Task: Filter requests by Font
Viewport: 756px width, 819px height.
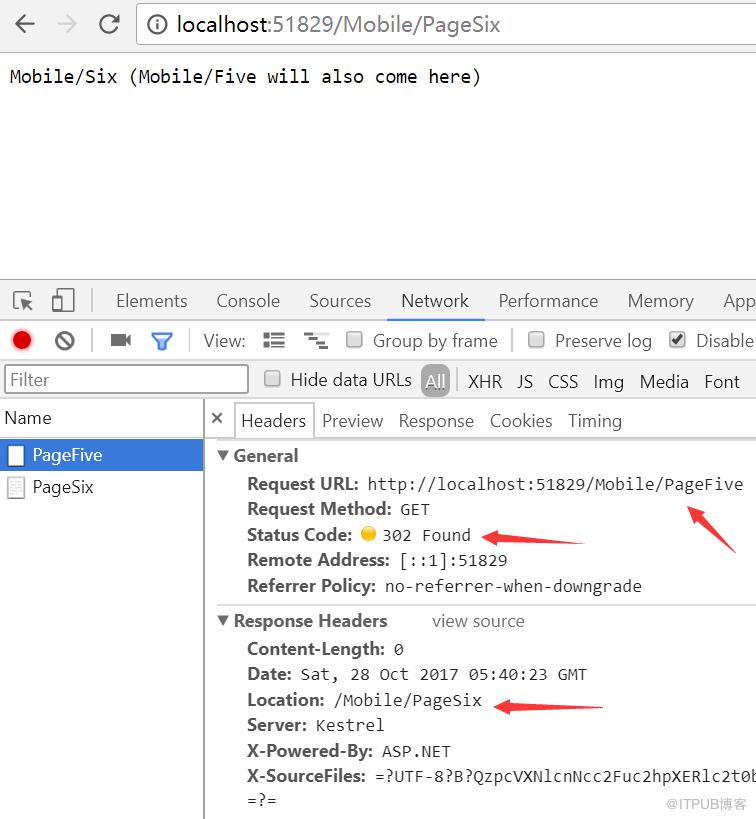Action: click(x=722, y=381)
